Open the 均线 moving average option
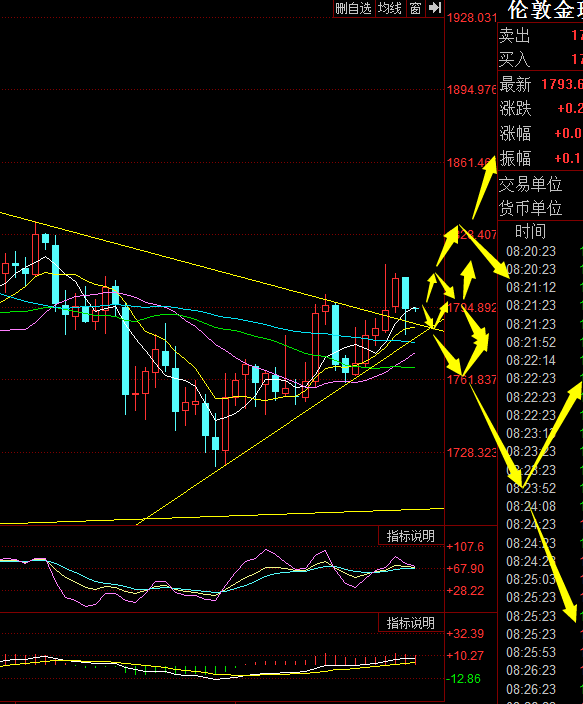 (x=389, y=9)
